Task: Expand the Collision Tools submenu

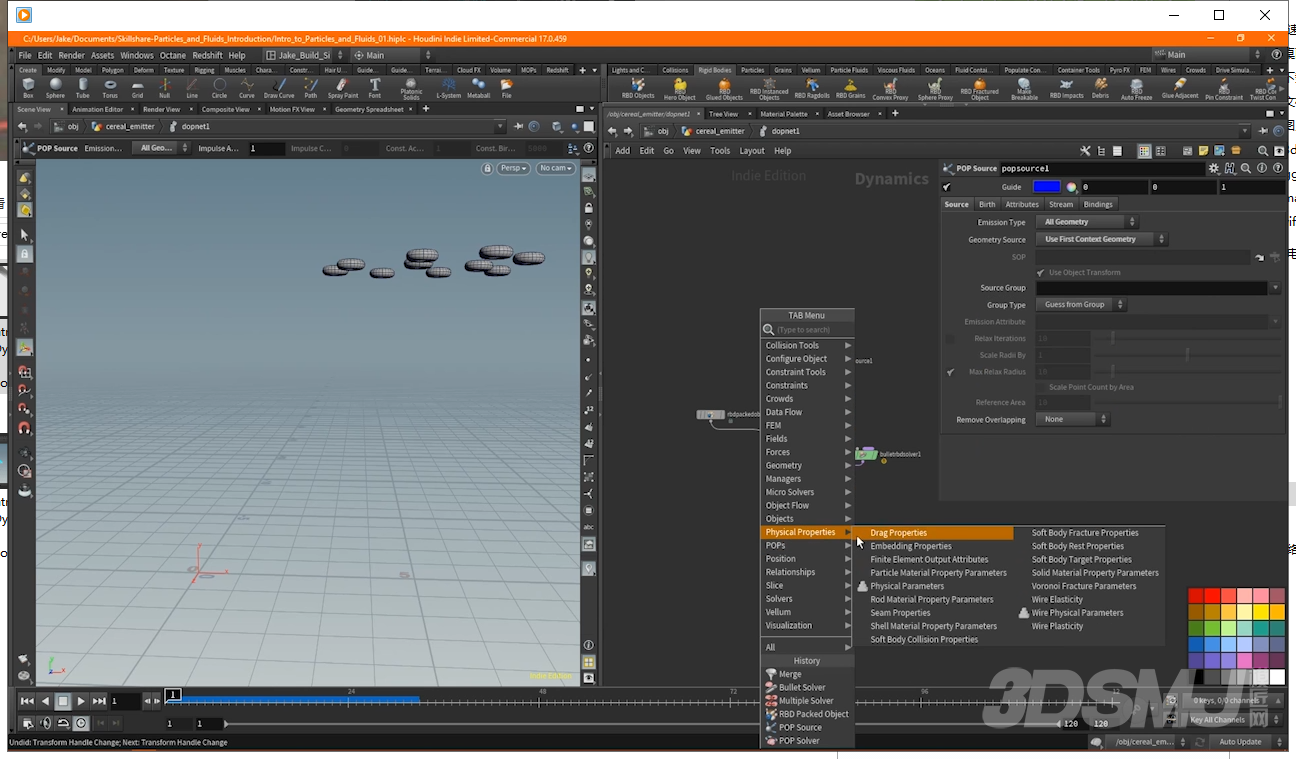Action: coord(808,345)
